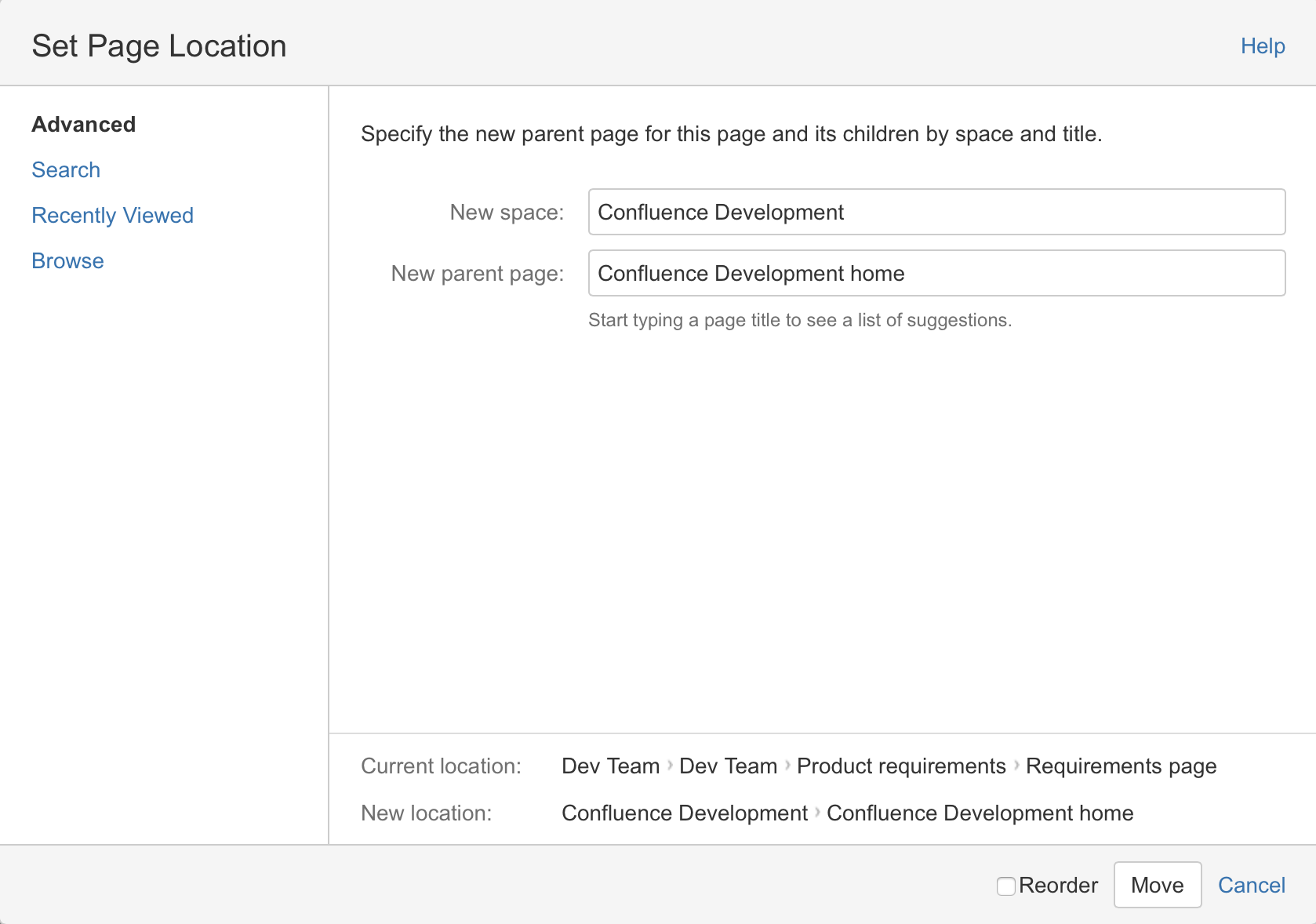Click the 'New space:' label
The width and height of the screenshot is (1316, 924).
[x=507, y=213]
